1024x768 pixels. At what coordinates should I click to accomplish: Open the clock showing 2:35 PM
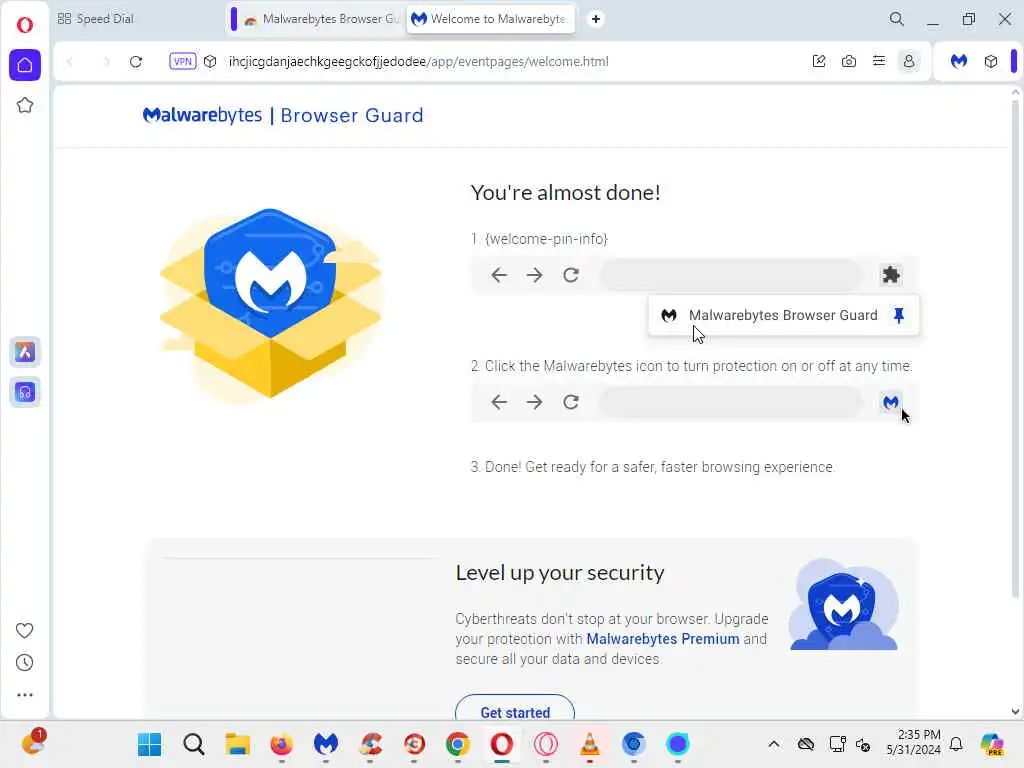(914, 742)
